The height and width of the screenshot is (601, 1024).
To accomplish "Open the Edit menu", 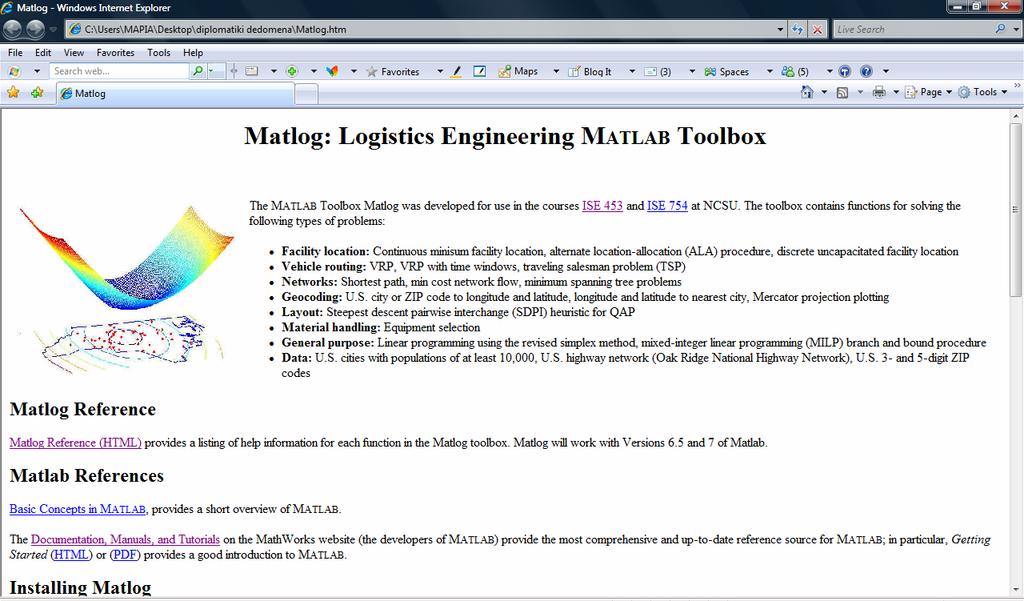I will tap(43, 52).
